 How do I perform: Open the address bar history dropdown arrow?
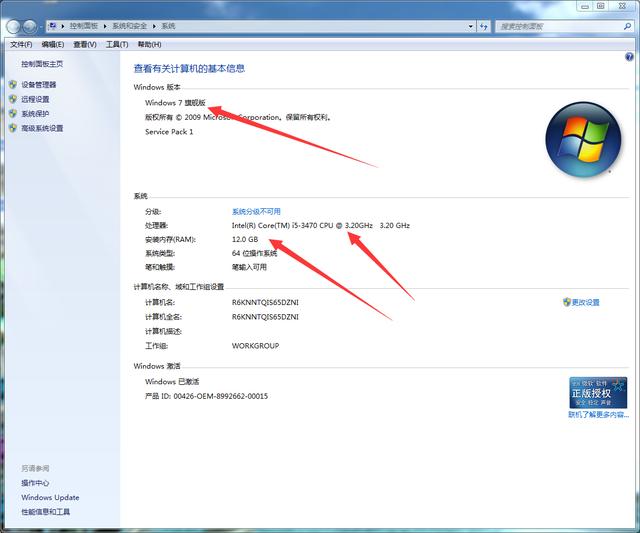pos(471,27)
